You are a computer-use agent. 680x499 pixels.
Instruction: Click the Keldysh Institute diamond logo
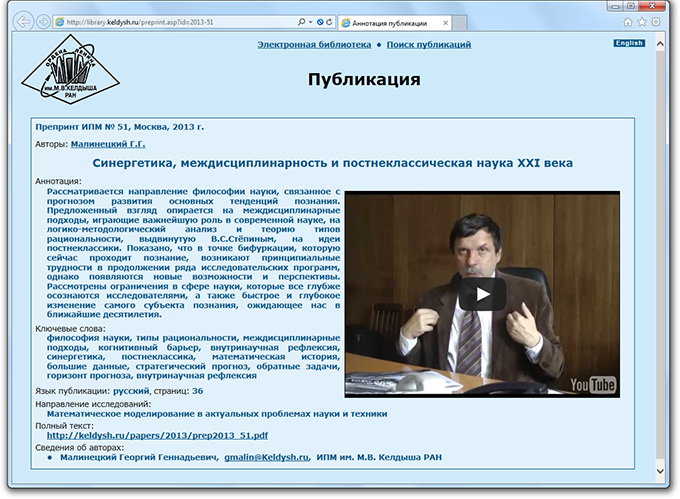[x=70, y=69]
